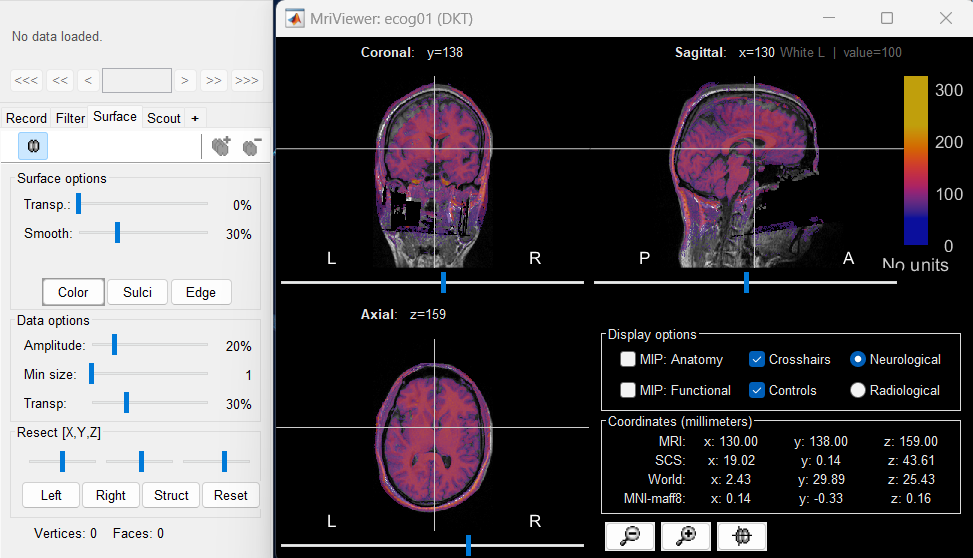The image size is (973, 558).
Task: Select the cortex surface icon in toolbar
Action: pyautogui.click(x=33, y=146)
